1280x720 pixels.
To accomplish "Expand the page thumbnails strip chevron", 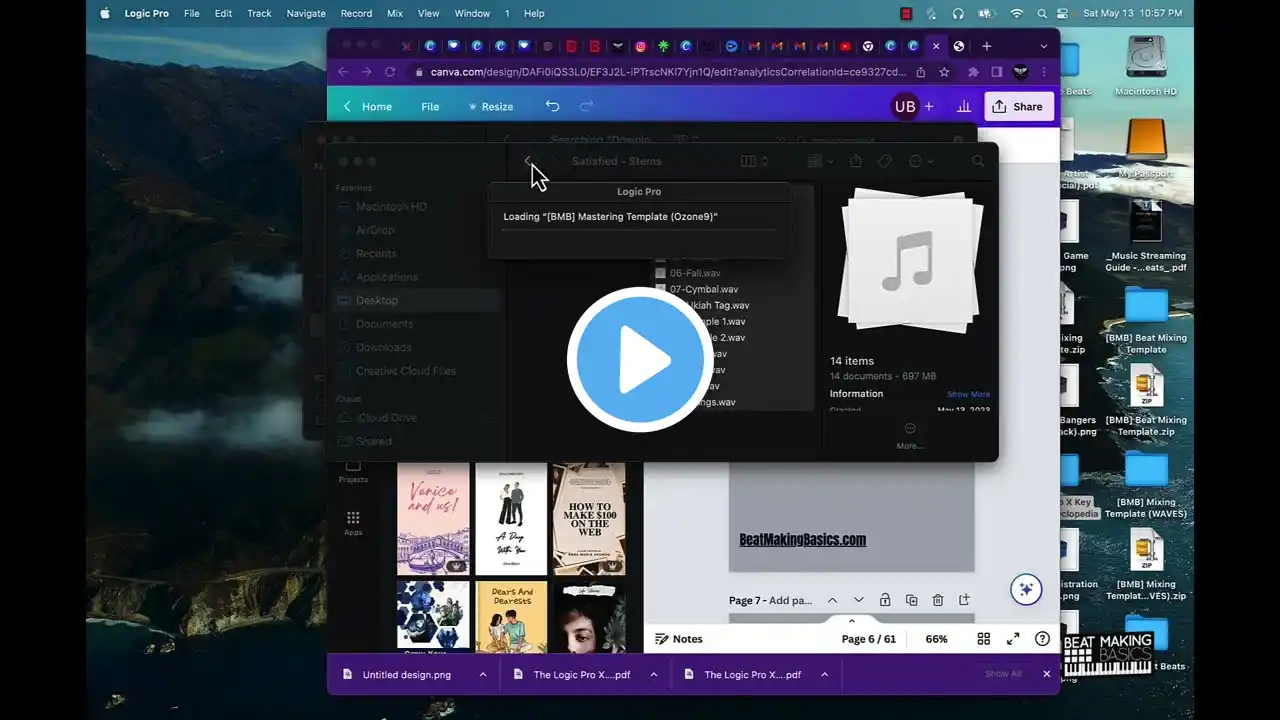I will point(852,621).
